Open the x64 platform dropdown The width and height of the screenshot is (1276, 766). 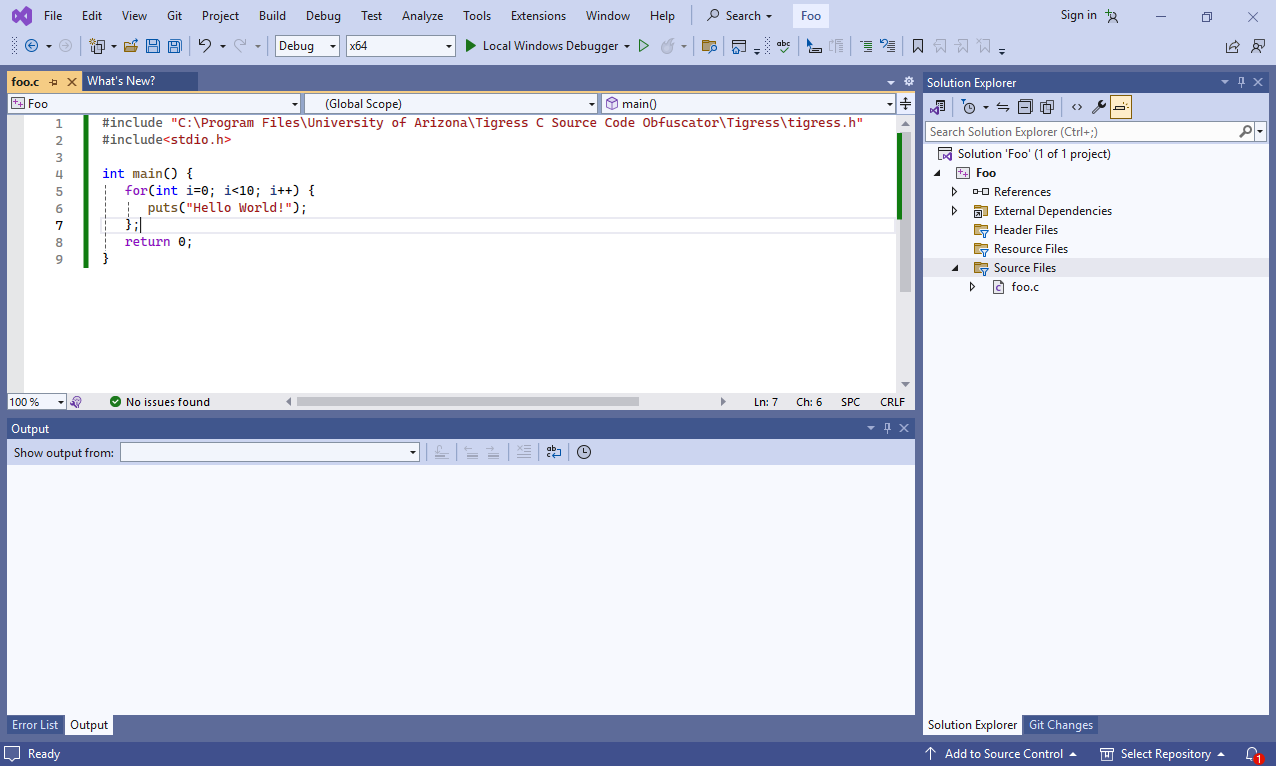tap(400, 46)
